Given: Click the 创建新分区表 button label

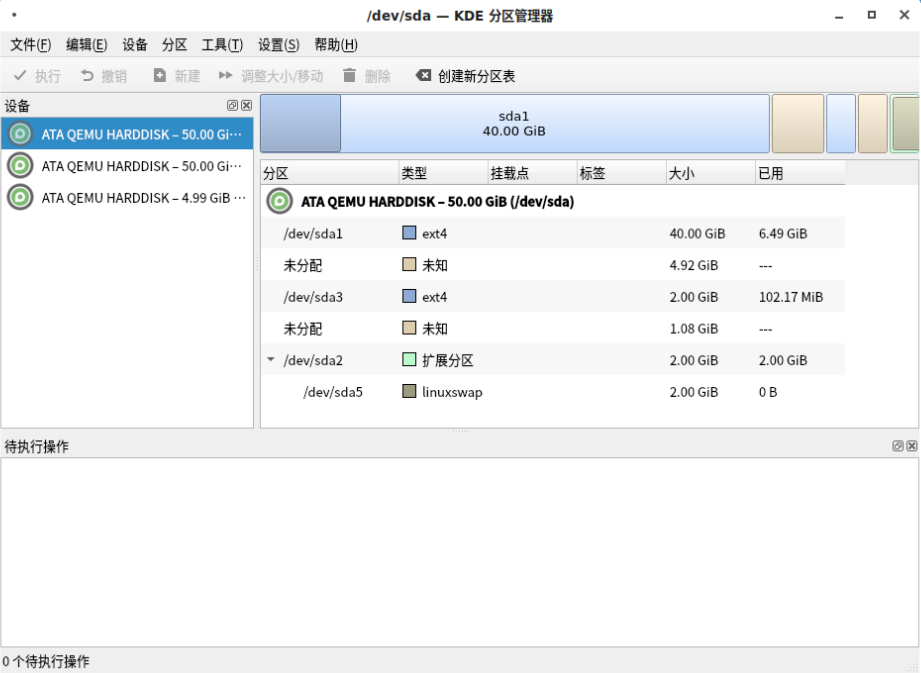Looking at the screenshot, I should tap(476, 76).
